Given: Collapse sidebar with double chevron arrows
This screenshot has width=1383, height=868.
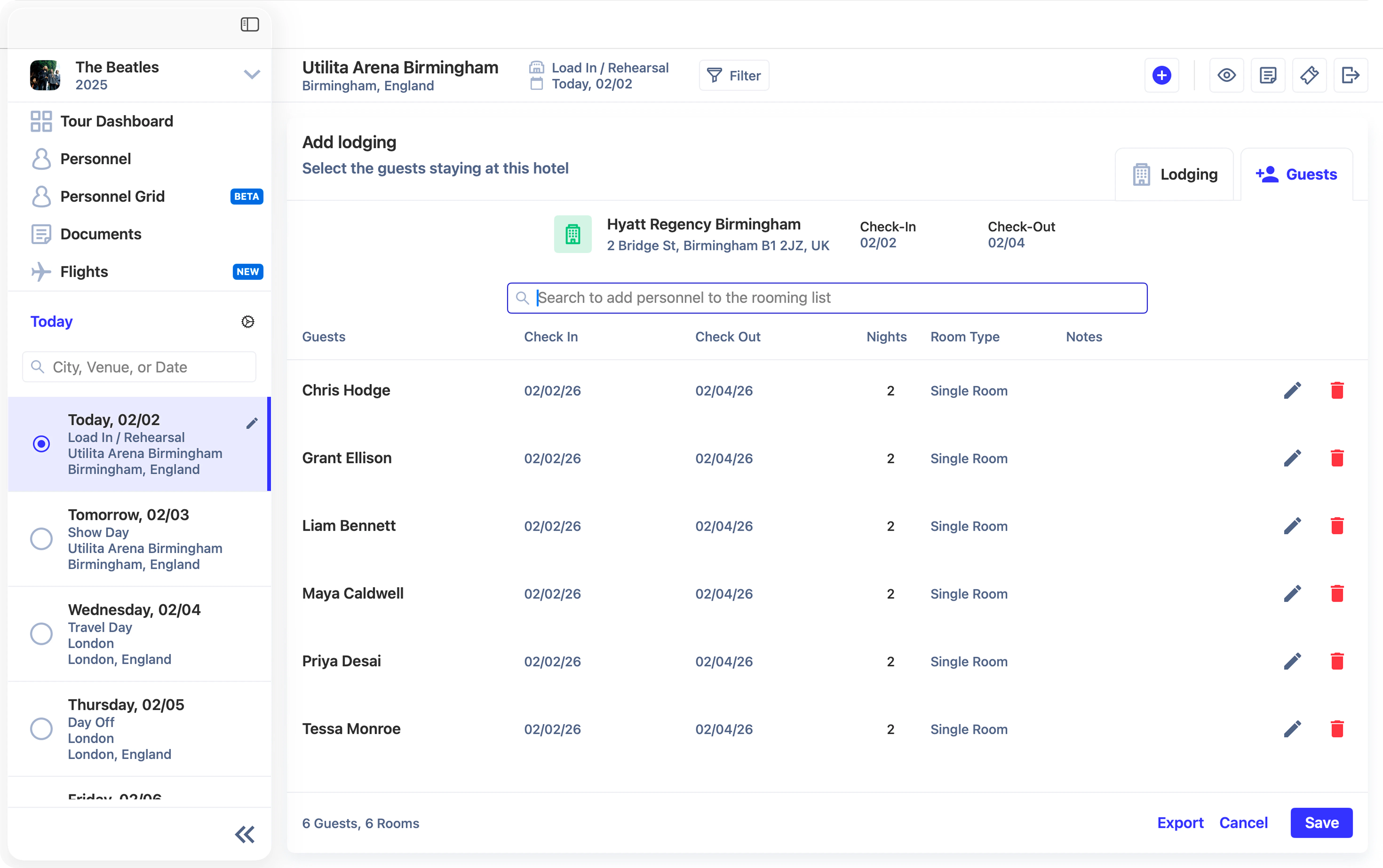Looking at the screenshot, I should [245, 834].
